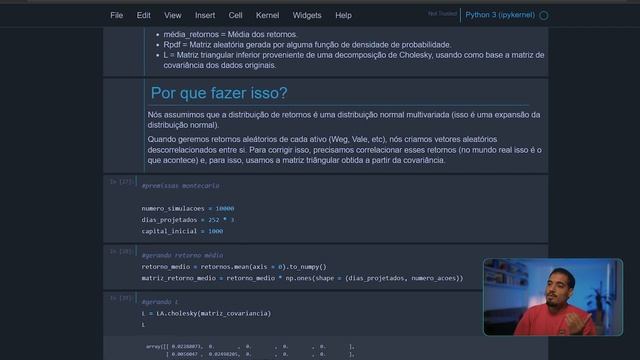Click the code line 'numero_simulacoes = 10000'
This screenshot has height=360, width=640.
[x=188, y=209]
